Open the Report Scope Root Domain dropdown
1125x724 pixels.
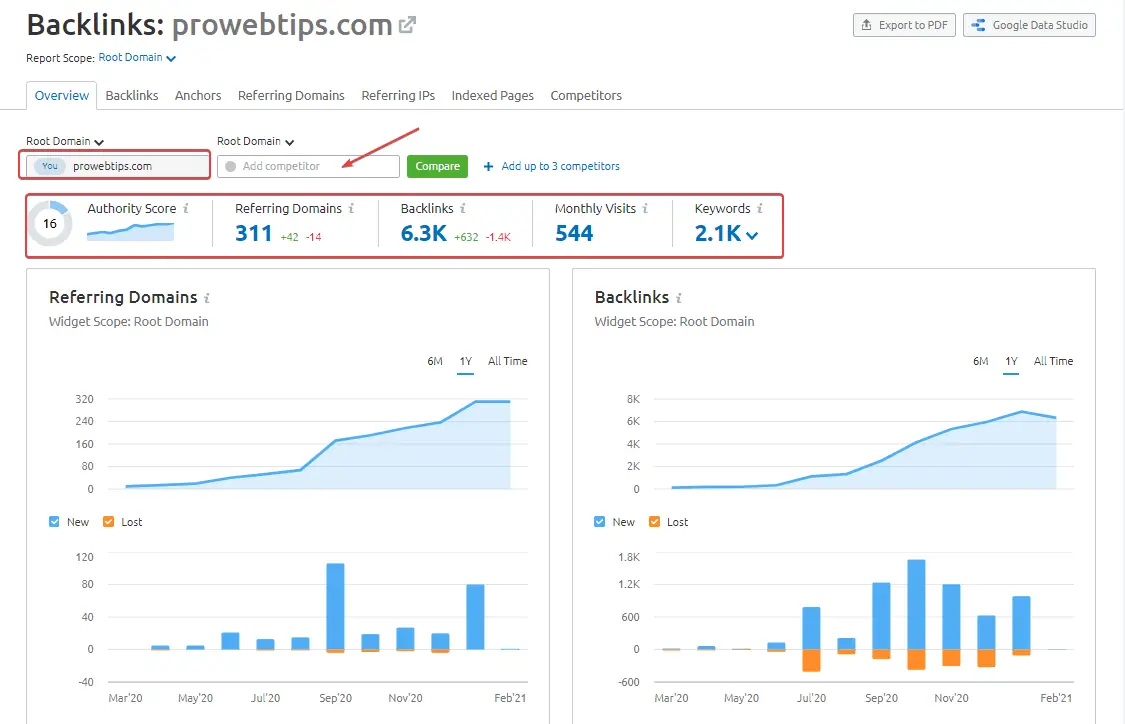pyautogui.click(x=137, y=57)
